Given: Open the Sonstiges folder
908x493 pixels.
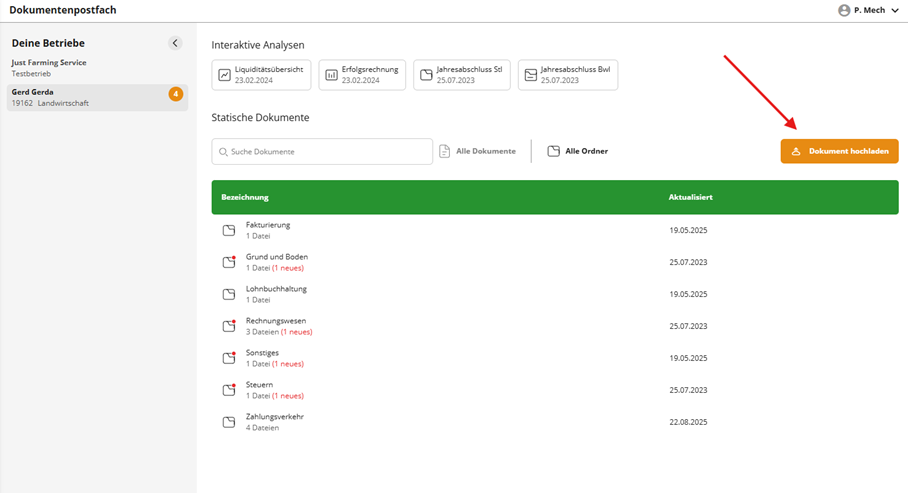Looking at the screenshot, I should click(555, 358).
